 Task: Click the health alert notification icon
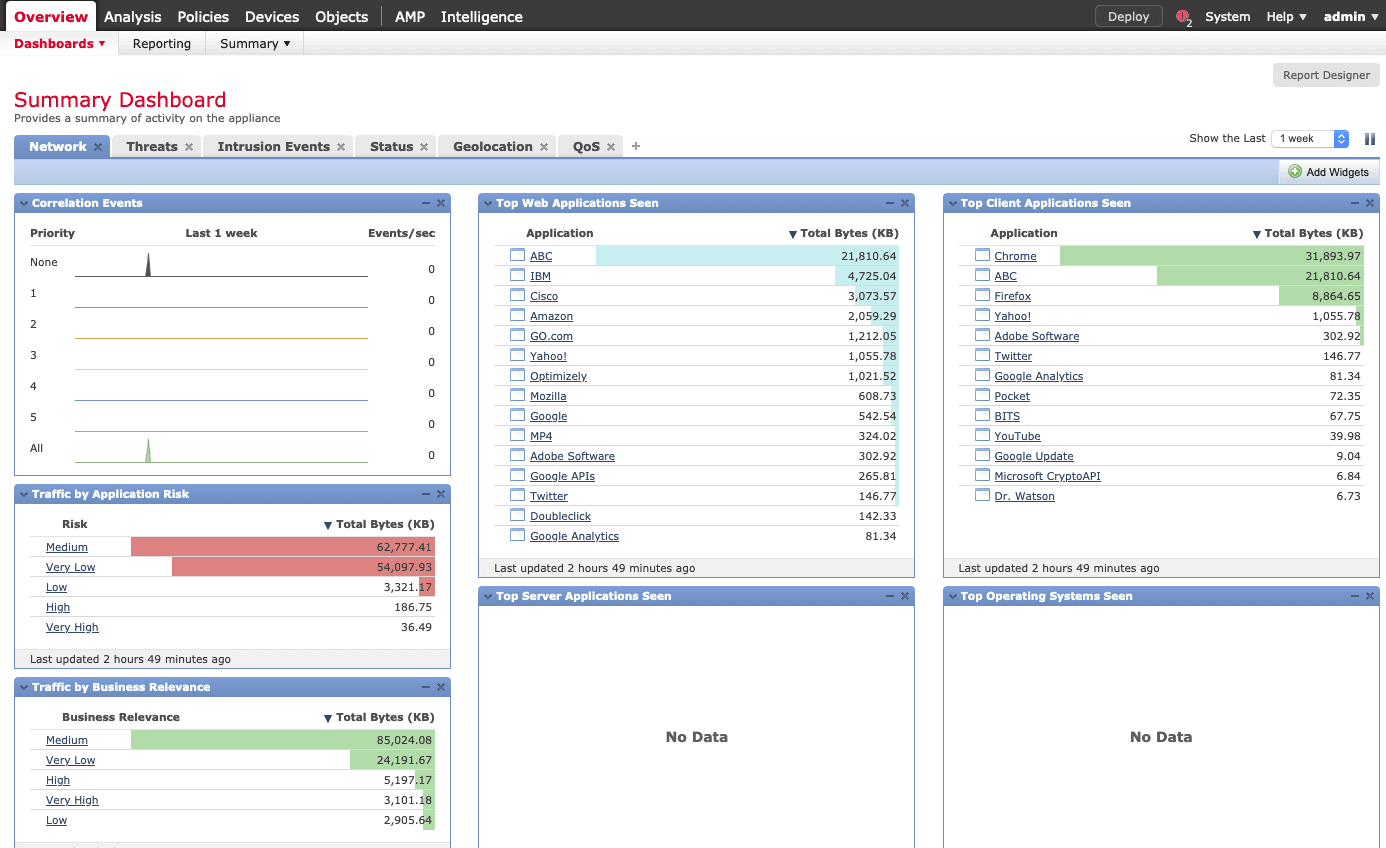pos(1184,17)
